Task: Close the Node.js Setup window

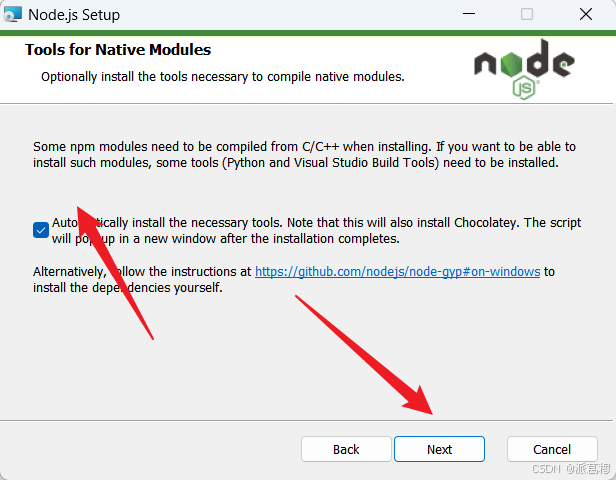Action: [586, 14]
